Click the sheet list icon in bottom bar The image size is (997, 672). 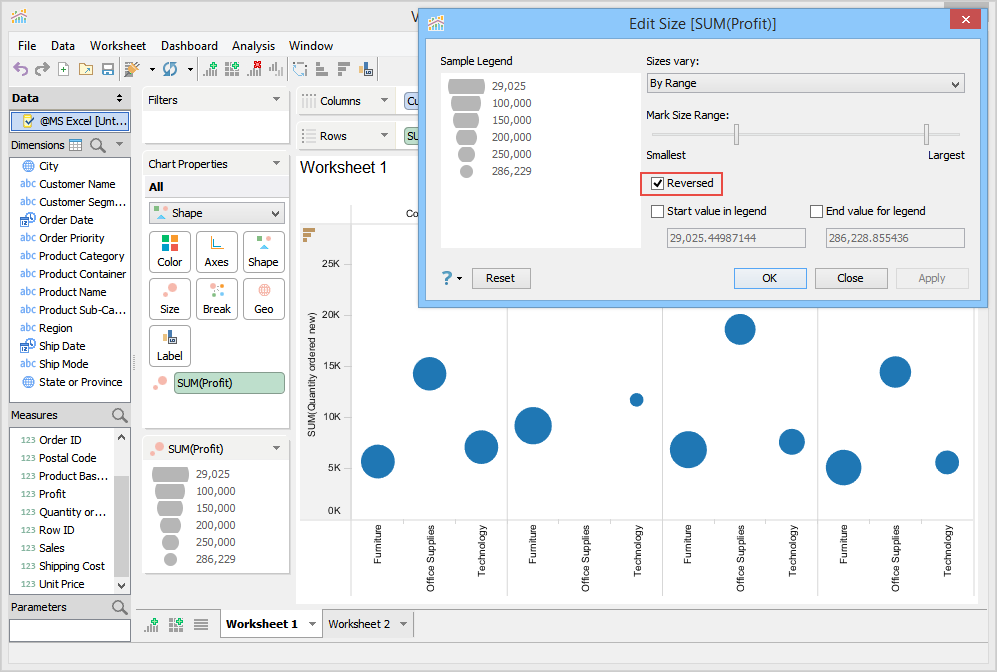coord(201,624)
